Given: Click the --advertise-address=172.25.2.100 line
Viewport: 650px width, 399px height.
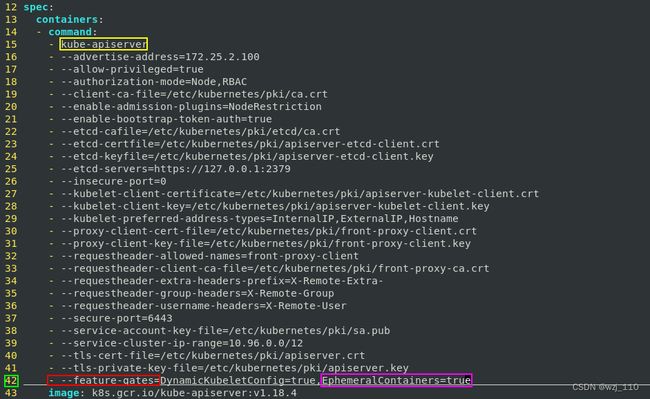Looking at the screenshot, I should click(160, 57).
